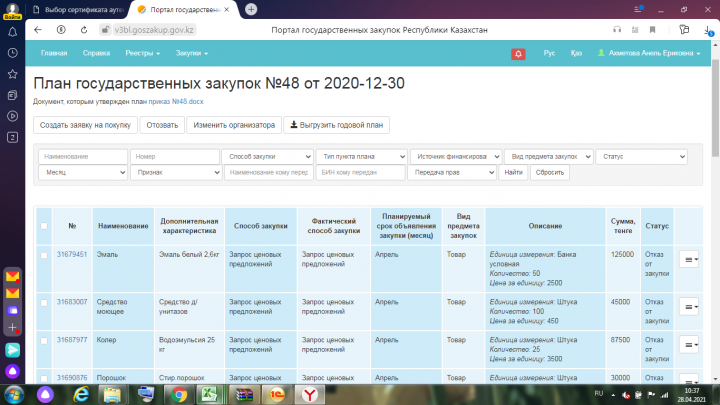Screen dimensions: 720x405
Task: Open Chrome from the taskbar
Action: click(x=179, y=394)
